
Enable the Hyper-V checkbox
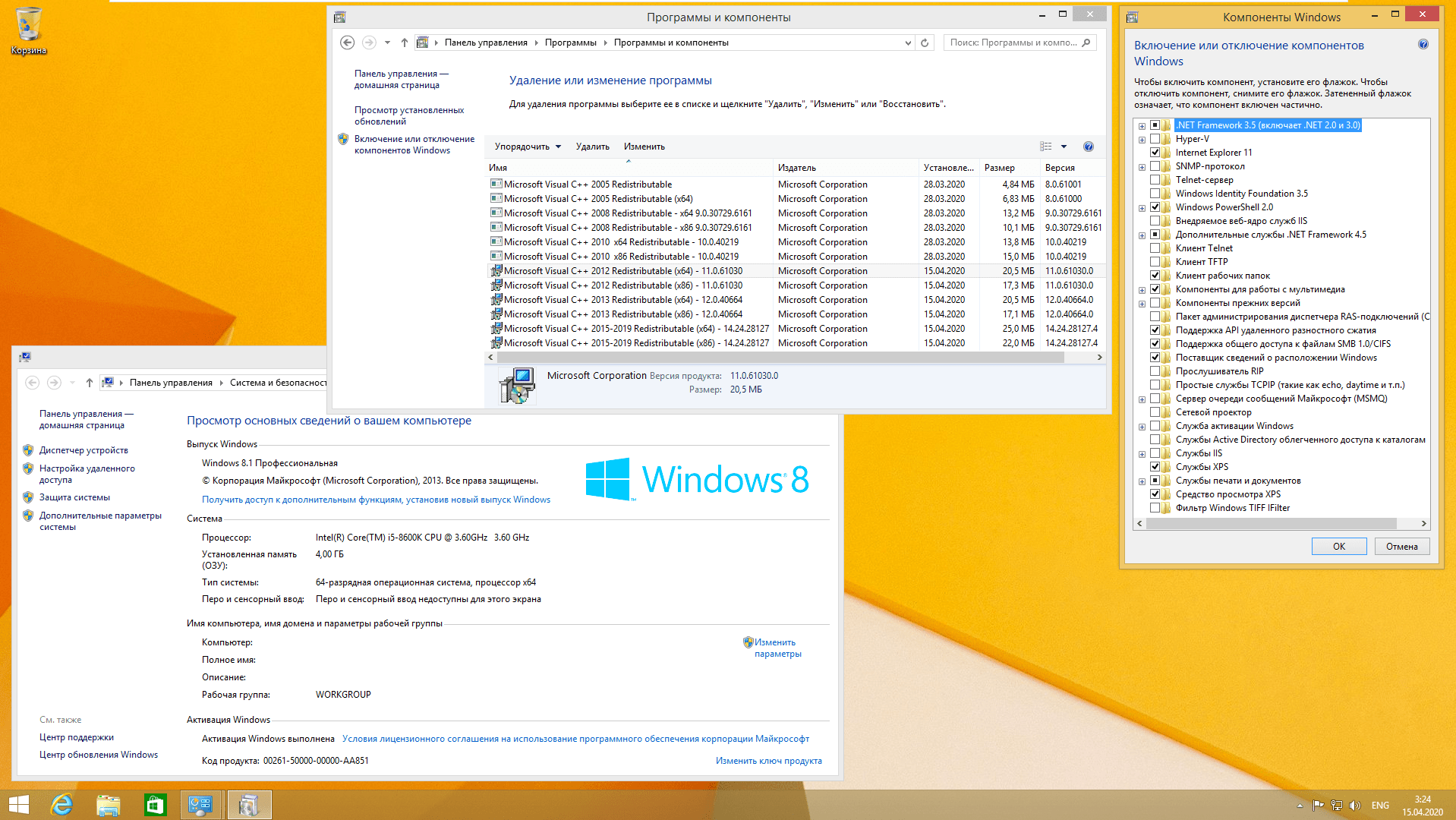[1155, 139]
